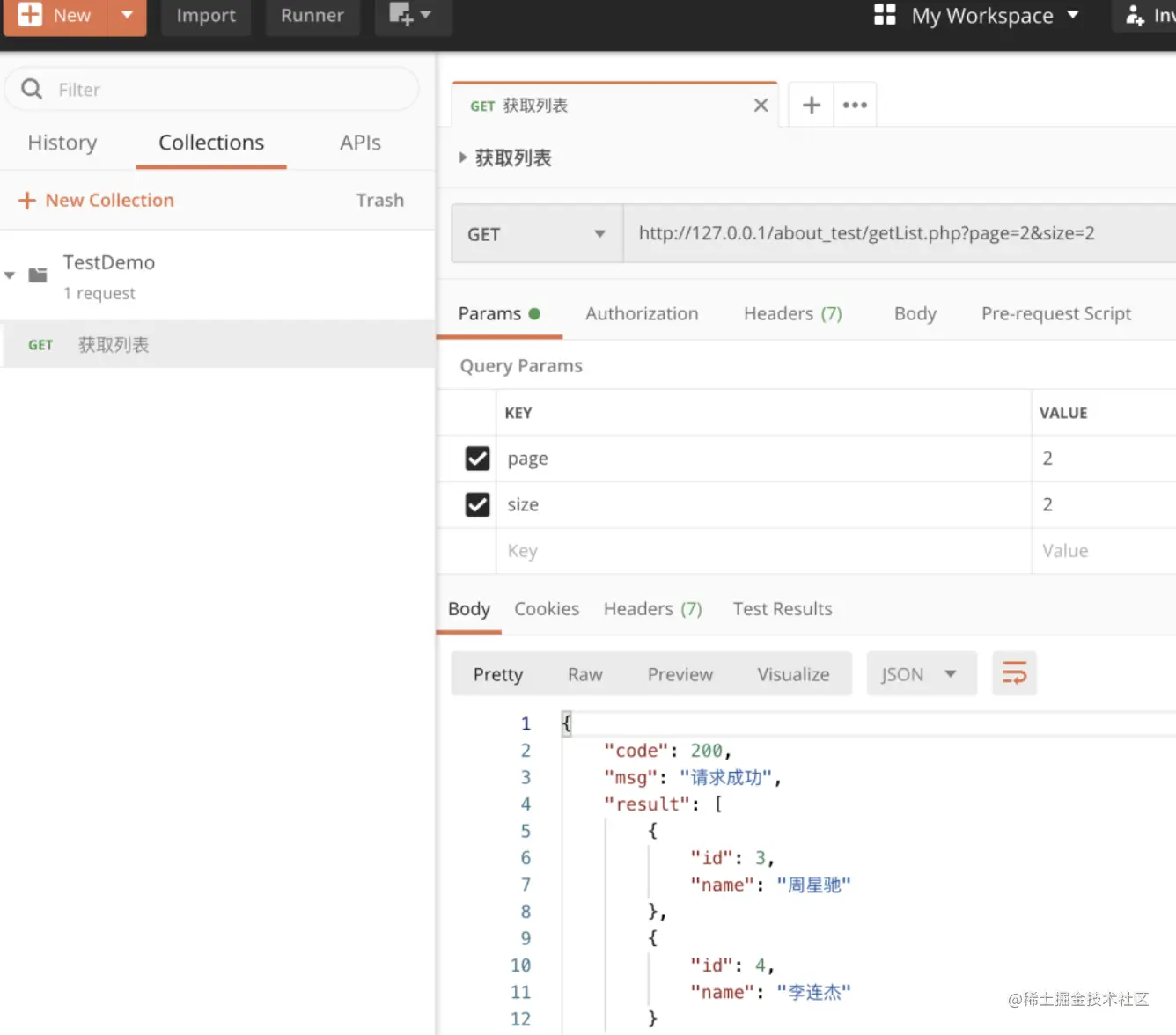Click the request URL input field

tap(880, 234)
